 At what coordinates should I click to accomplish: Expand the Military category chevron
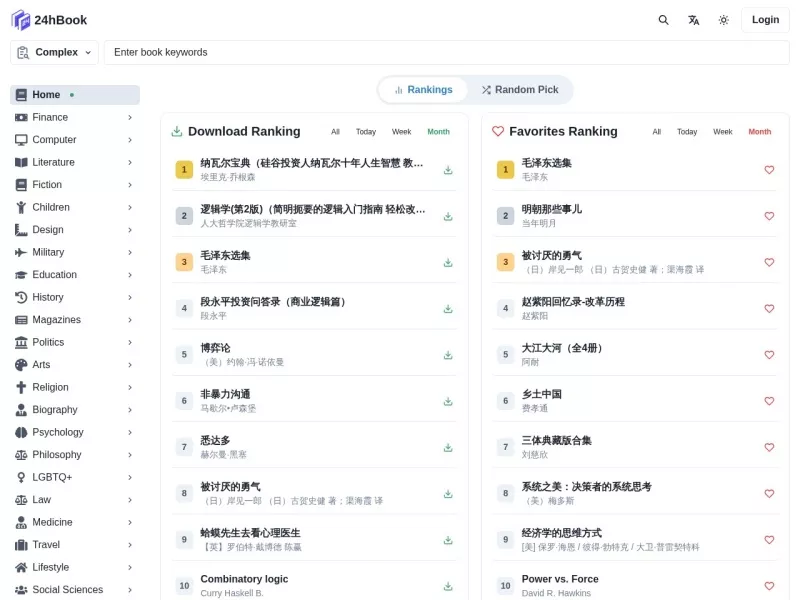tap(130, 252)
